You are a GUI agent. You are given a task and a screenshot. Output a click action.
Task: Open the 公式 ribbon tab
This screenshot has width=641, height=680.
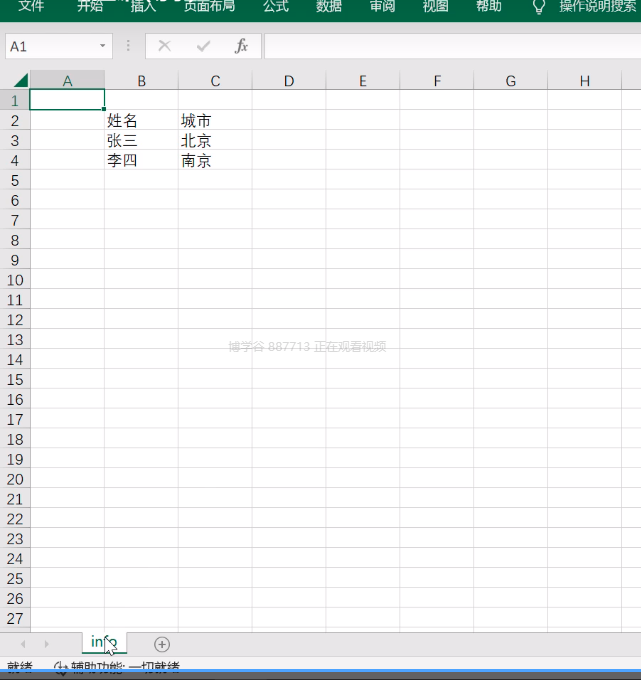click(x=276, y=6)
